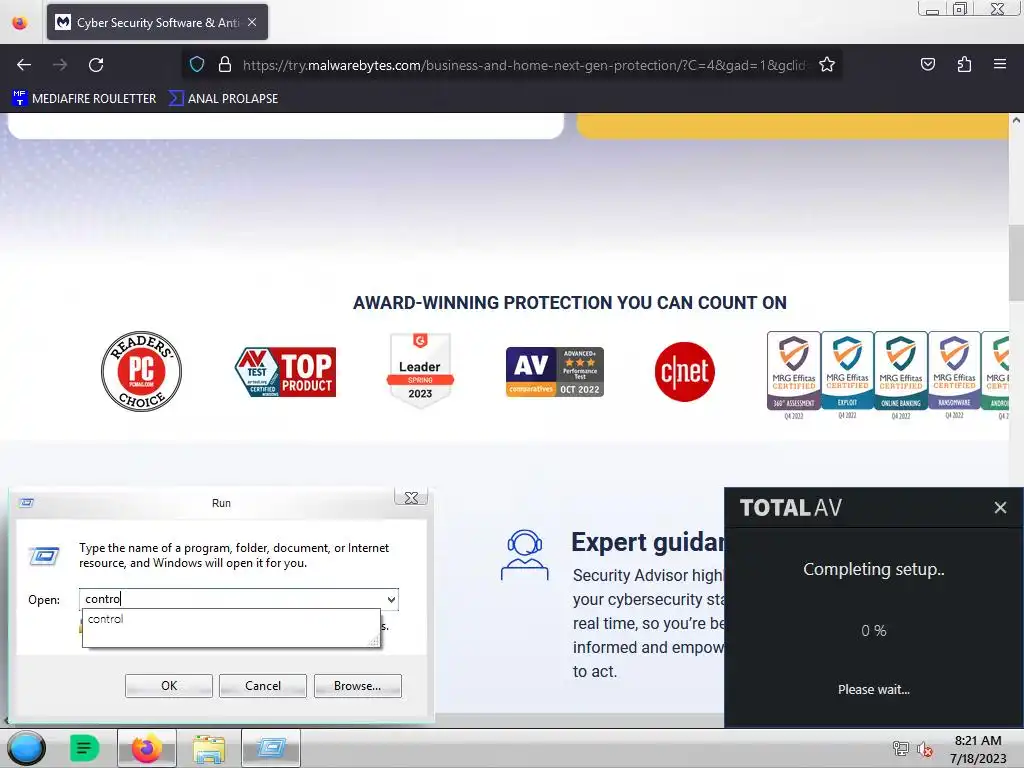Click the Expert guidance heading
The height and width of the screenshot is (768, 1024).
648,542
